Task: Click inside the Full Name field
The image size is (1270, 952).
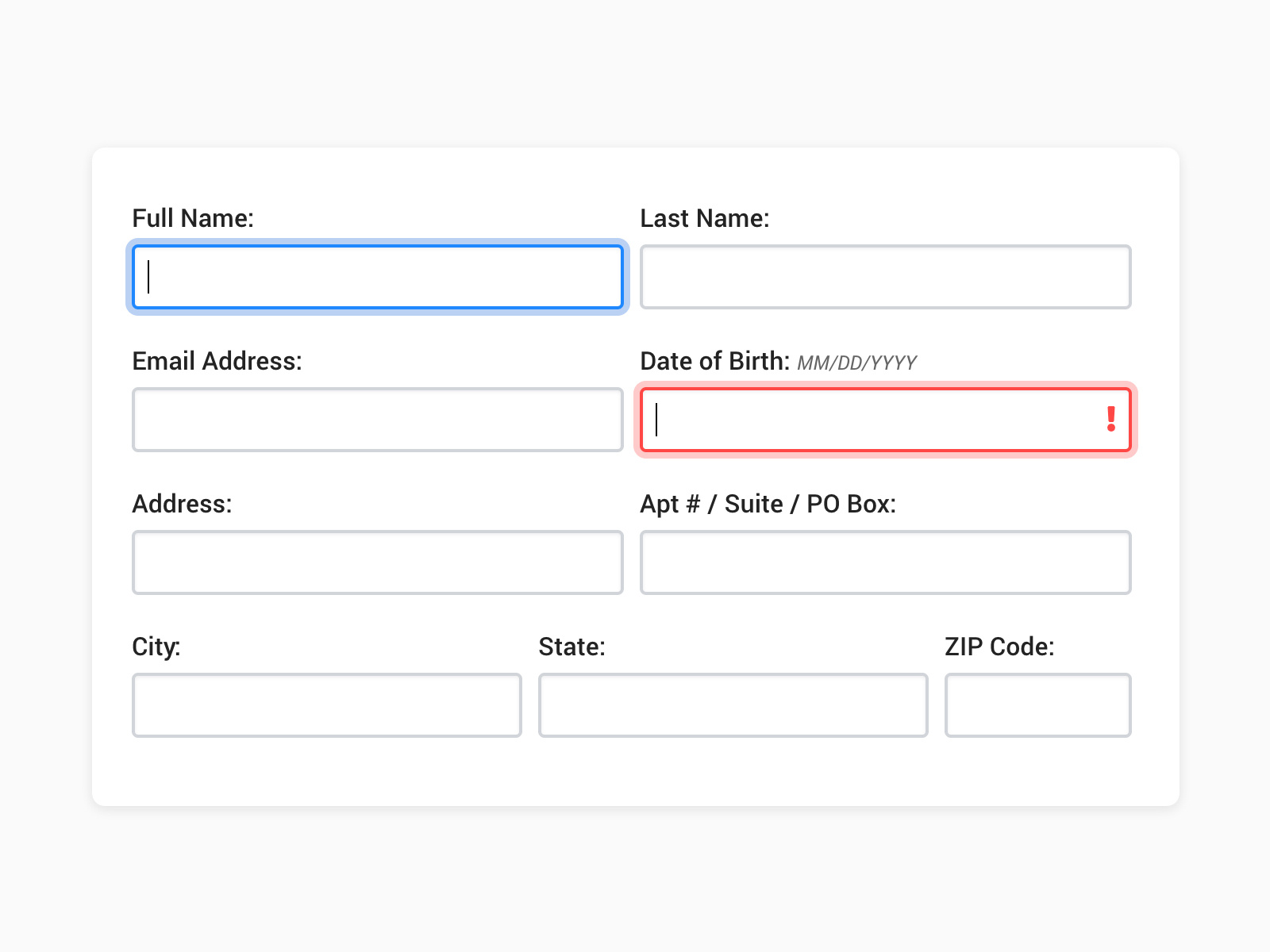Action: [x=377, y=277]
